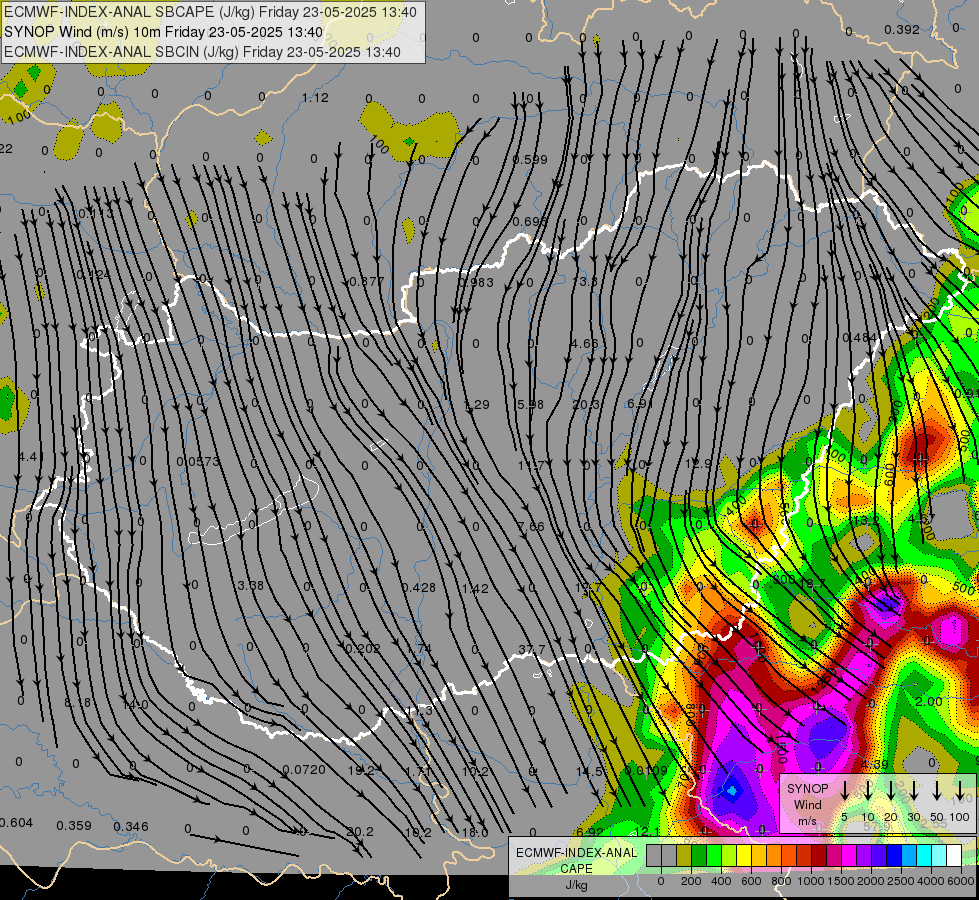Image resolution: width=979 pixels, height=900 pixels.
Task: Pick the bright magenta swatch in CAPE legend
Action: click(x=849, y=855)
